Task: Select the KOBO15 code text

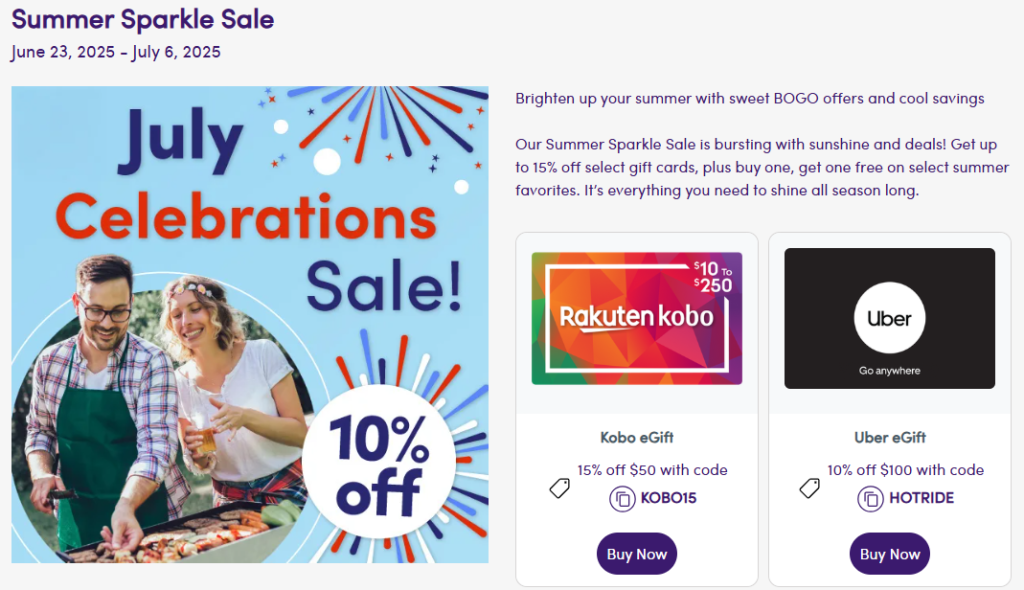Action: 668,498
